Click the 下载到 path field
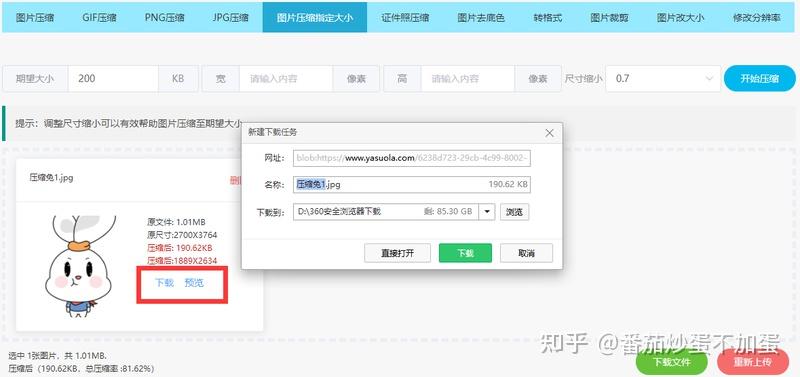This screenshot has height=377, width=800. point(386,211)
